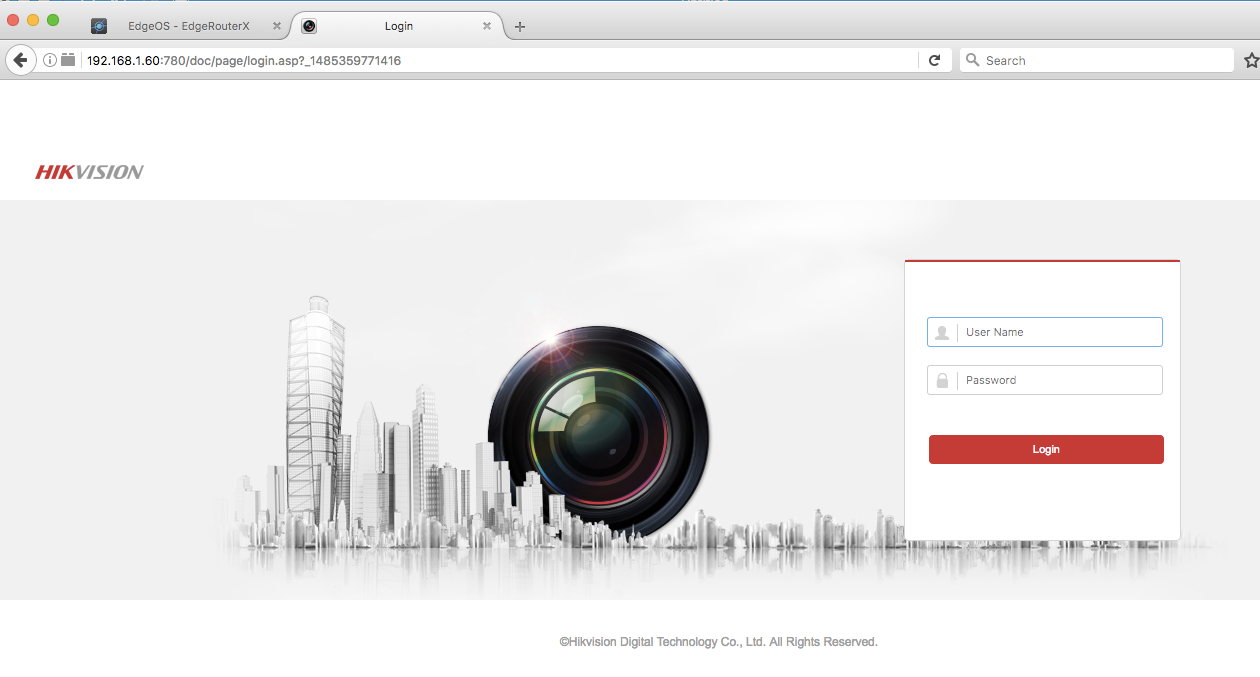Click the Hikvision logo
1260x677 pixels.
[x=89, y=172]
